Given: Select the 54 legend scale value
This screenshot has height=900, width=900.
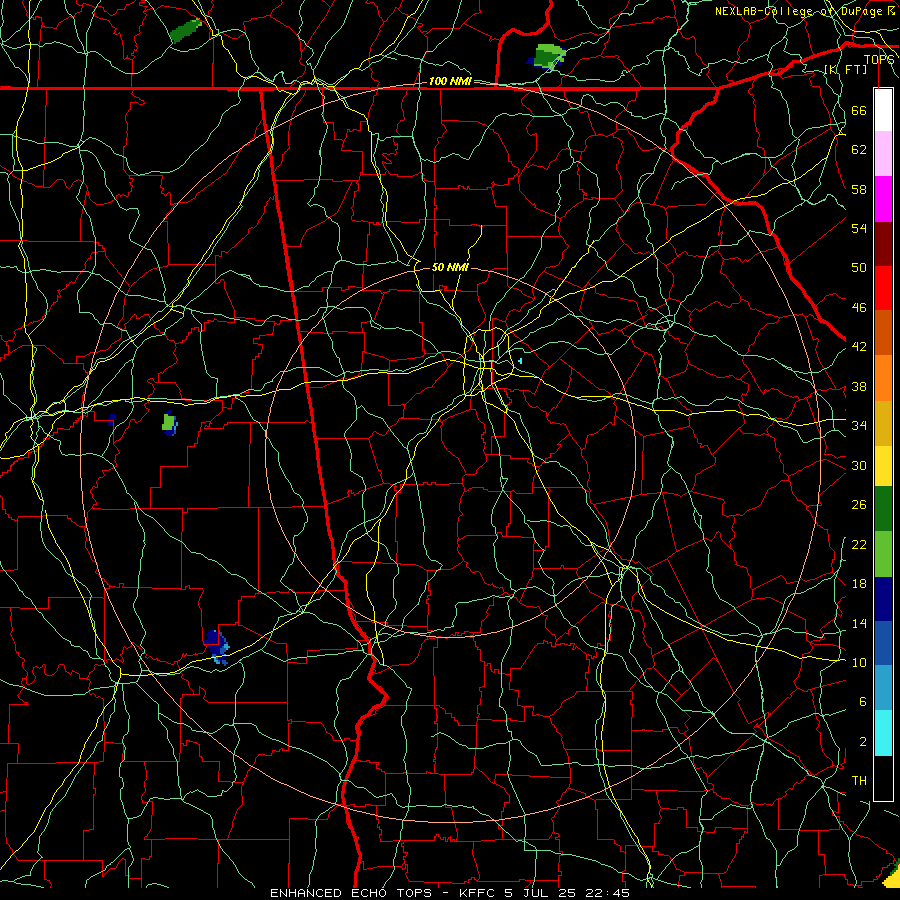Looking at the screenshot, I should [859, 228].
